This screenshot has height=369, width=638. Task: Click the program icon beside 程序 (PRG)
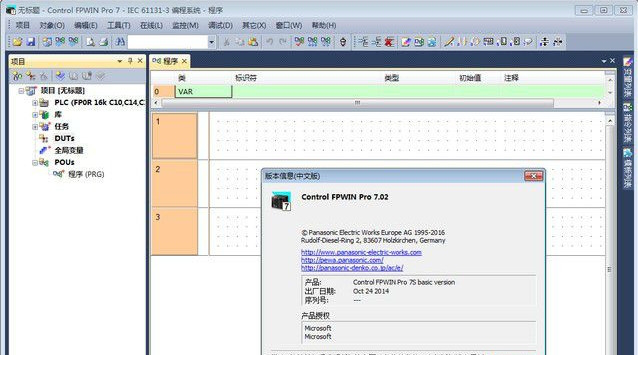(x=59, y=174)
